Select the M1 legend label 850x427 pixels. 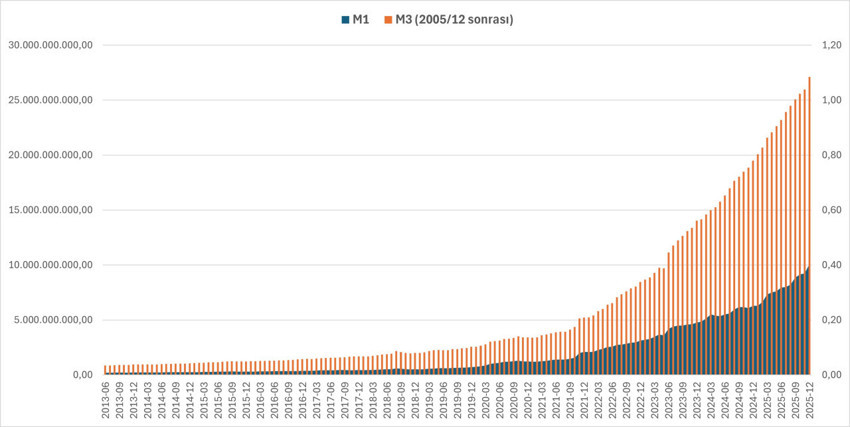(360, 20)
